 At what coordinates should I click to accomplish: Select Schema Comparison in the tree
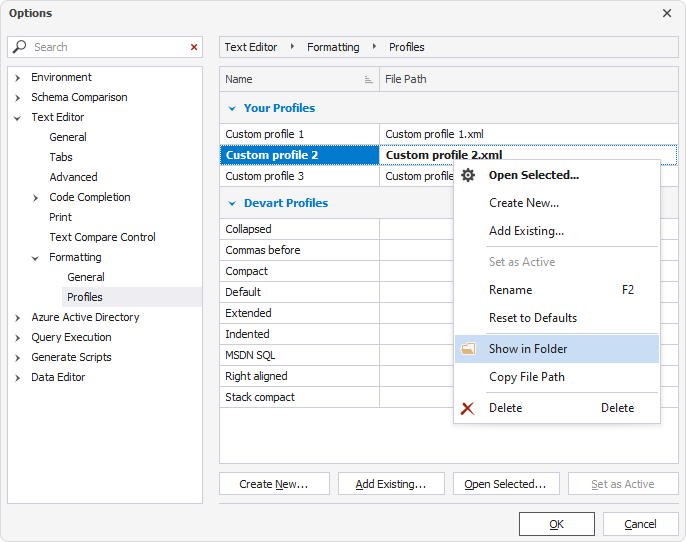coord(79,97)
